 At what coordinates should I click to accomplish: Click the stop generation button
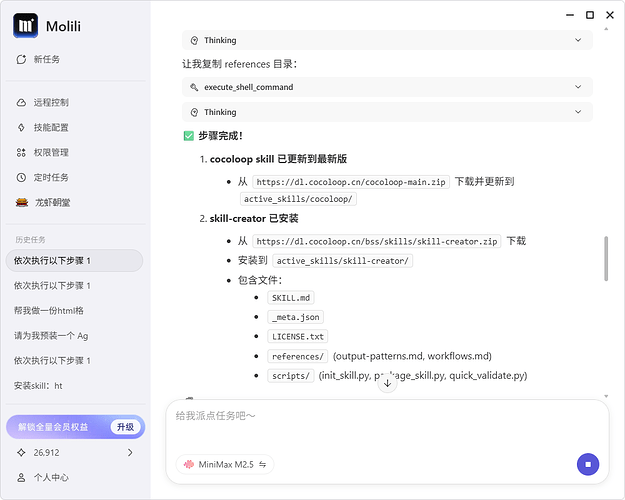pos(588,464)
